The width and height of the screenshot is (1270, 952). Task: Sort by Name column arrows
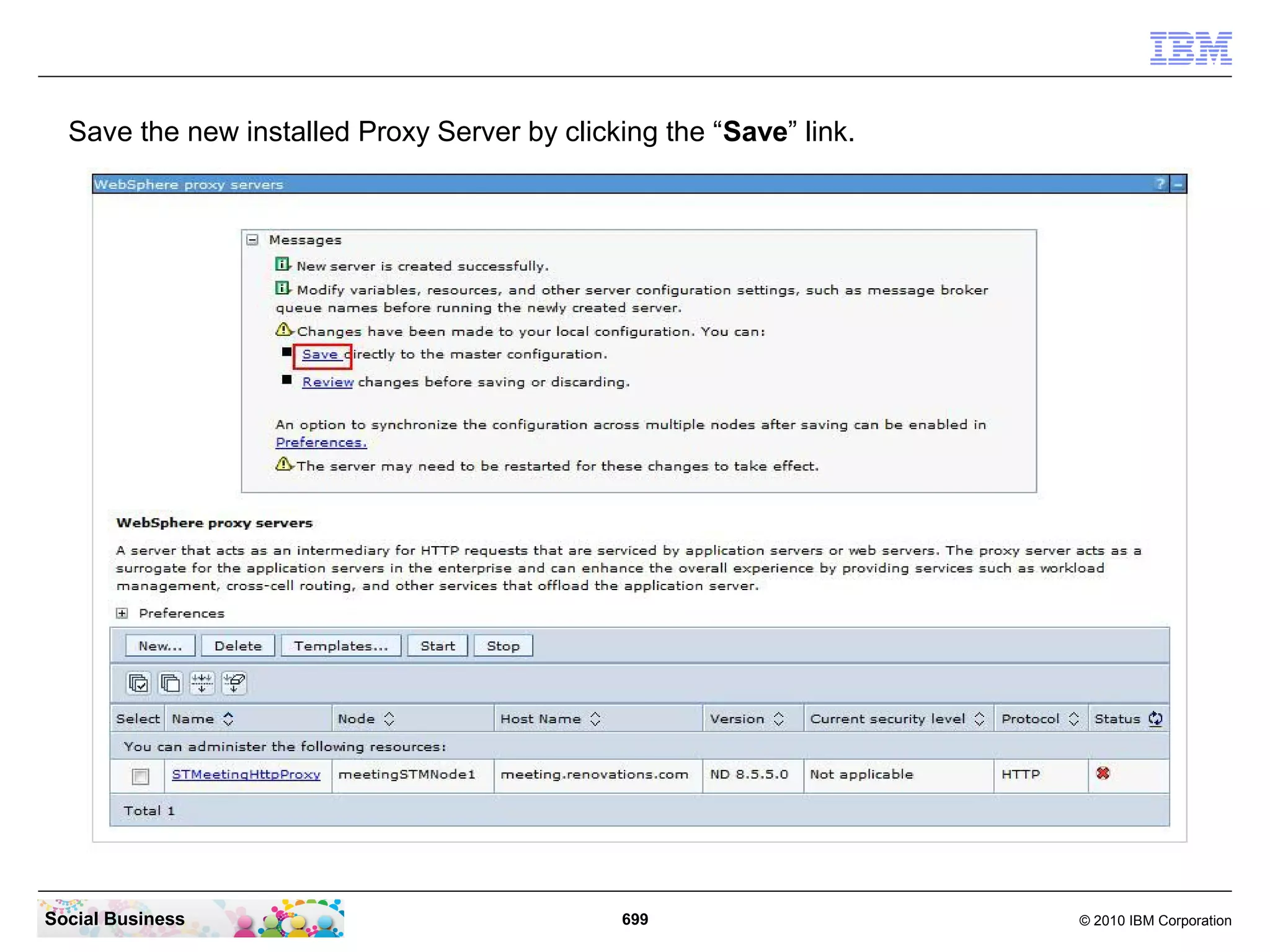(x=228, y=719)
